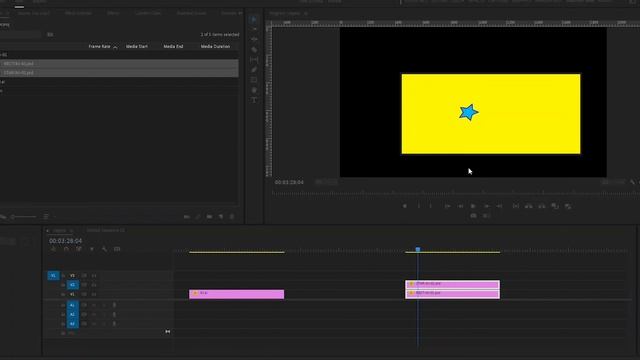Delete selection with Project panel trash icon

[x=232, y=217]
